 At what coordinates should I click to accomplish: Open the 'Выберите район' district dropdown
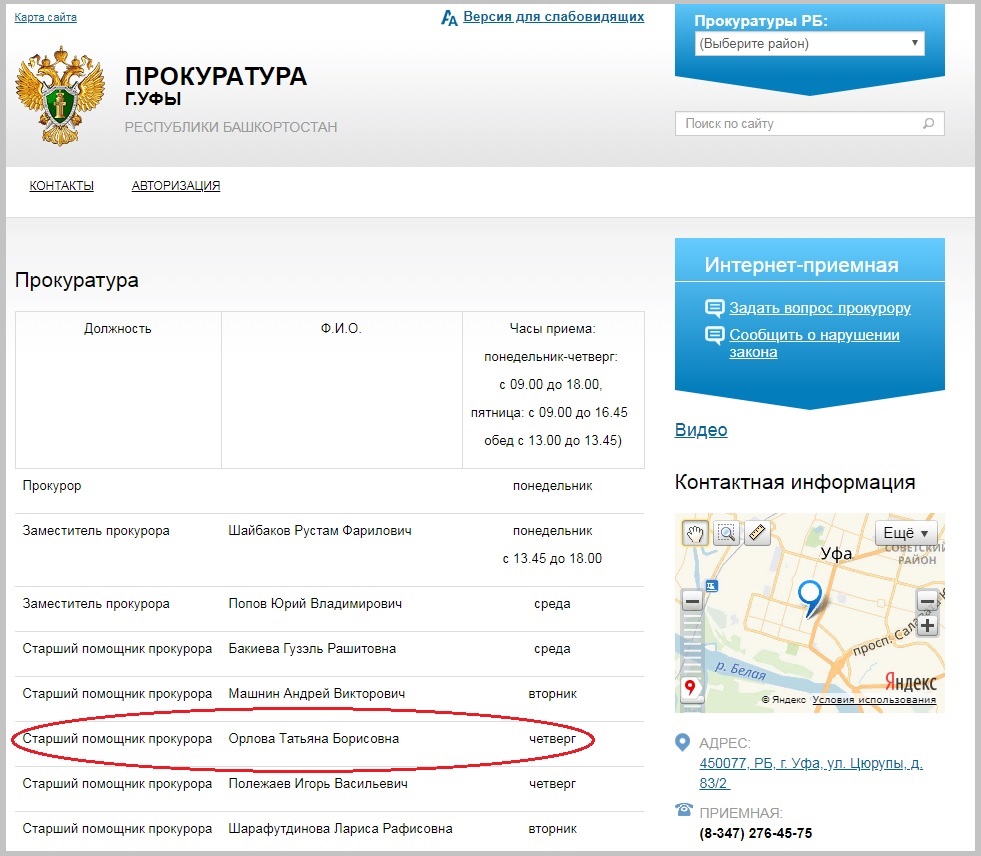tap(809, 44)
